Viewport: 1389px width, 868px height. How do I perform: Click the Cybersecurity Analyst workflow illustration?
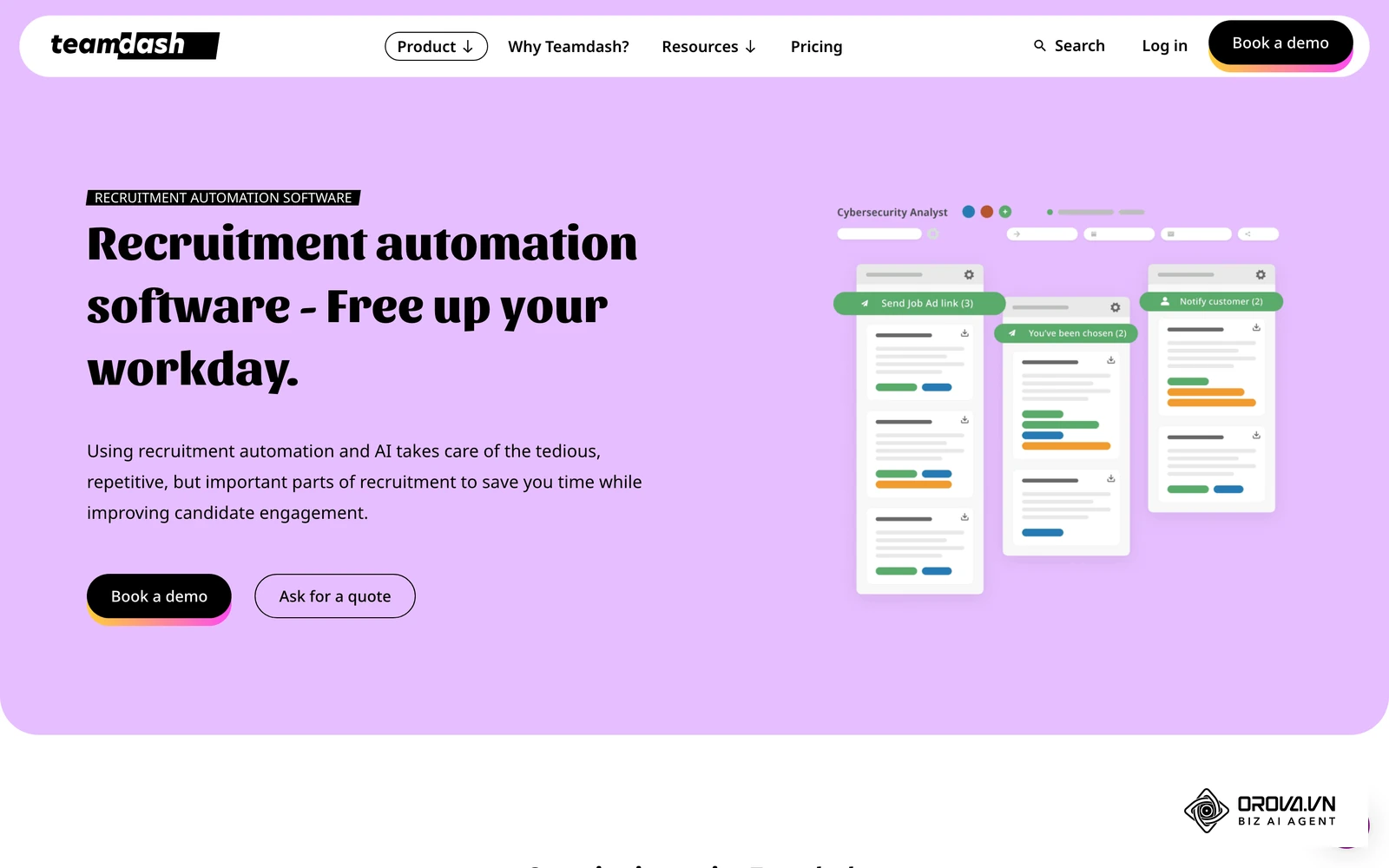point(1058,399)
